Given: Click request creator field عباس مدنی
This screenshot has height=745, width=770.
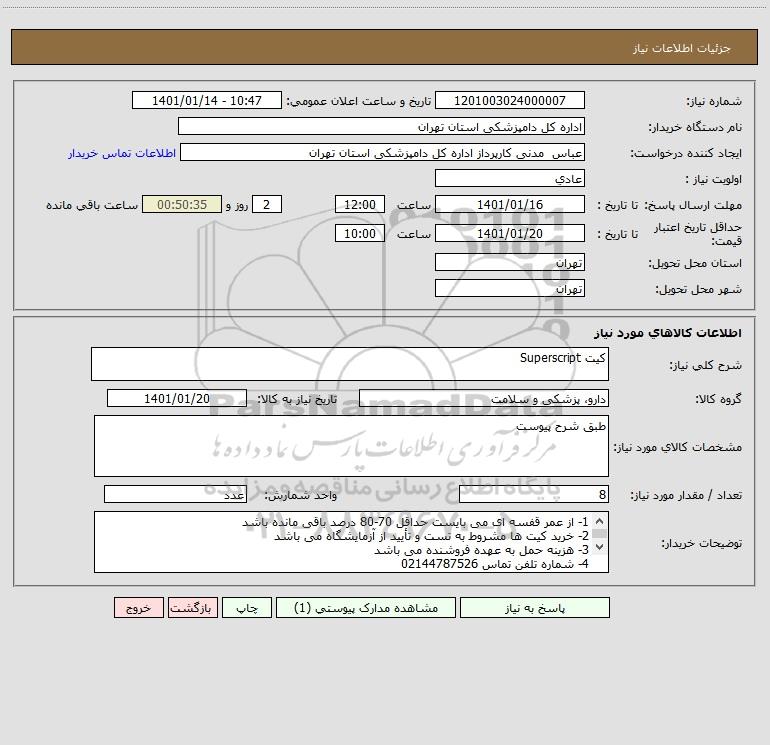Looking at the screenshot, I should (x=382, y=152).
